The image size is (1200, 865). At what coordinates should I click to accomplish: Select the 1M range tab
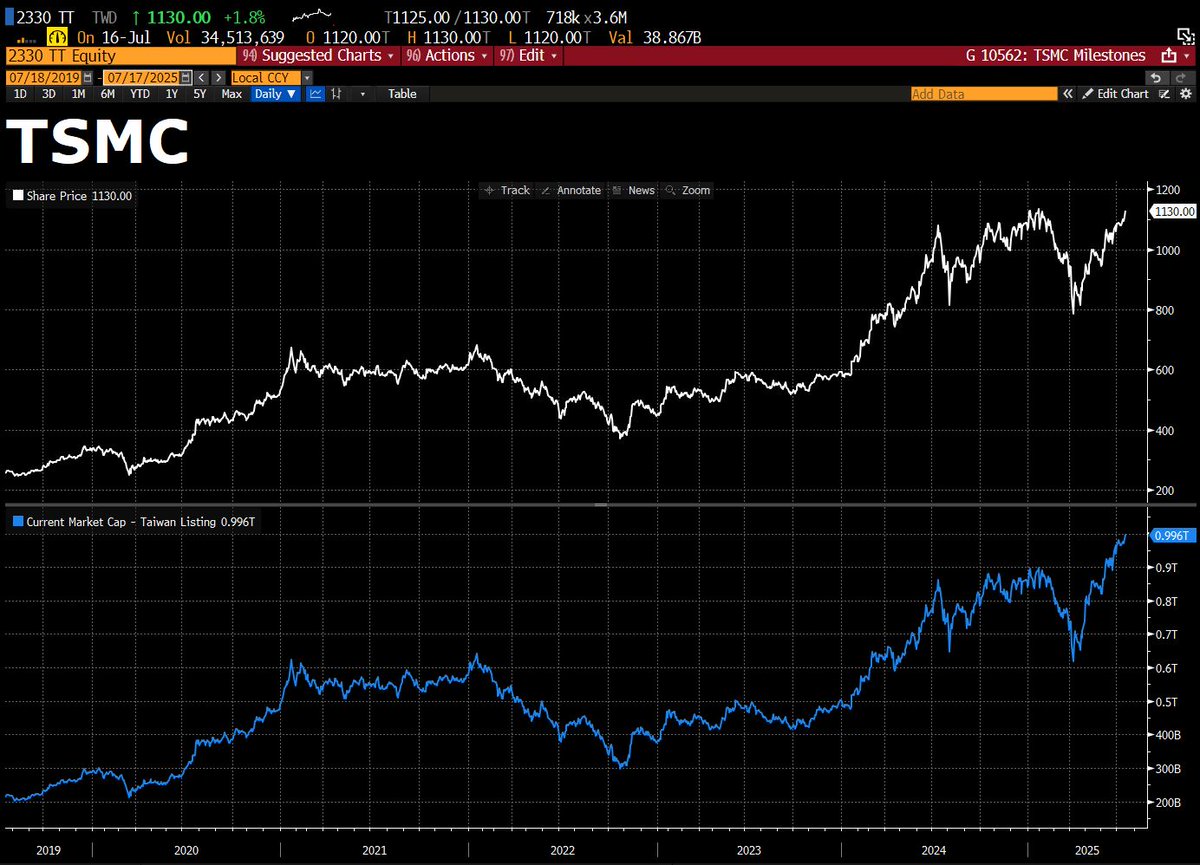78,93
